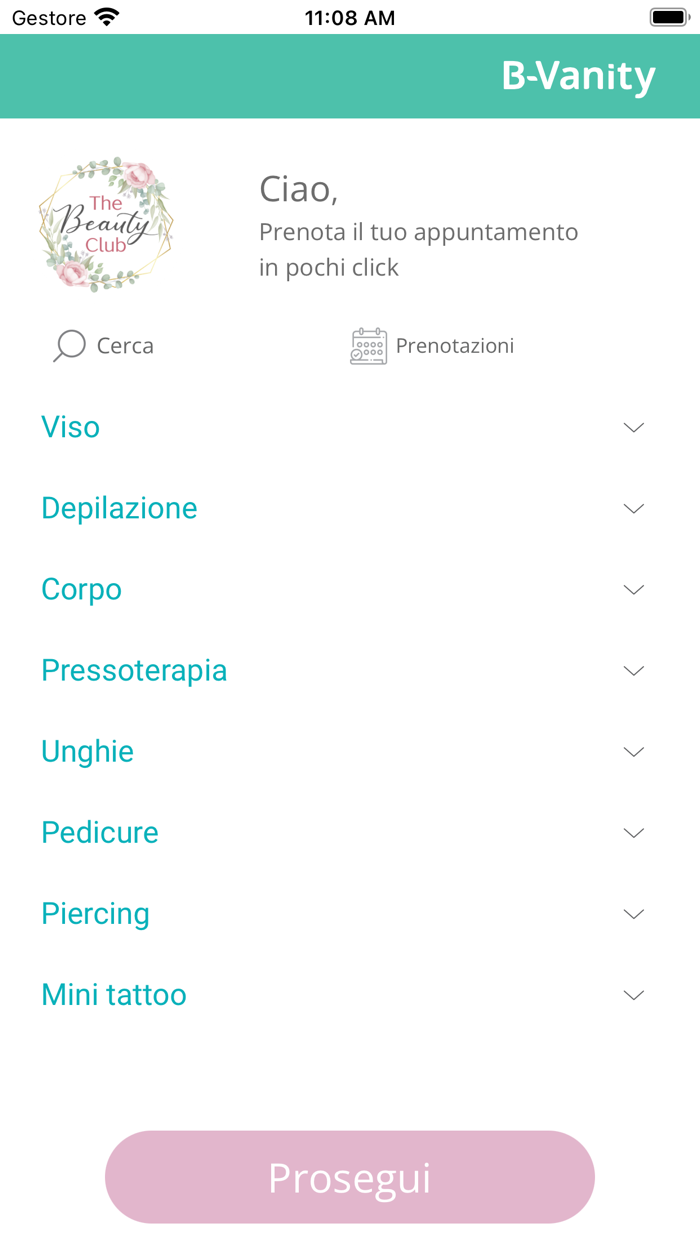Tap the Mini tattoo label
Image resolution: width=700 pixels, height=1244 pixels.
tap(113, 995)
